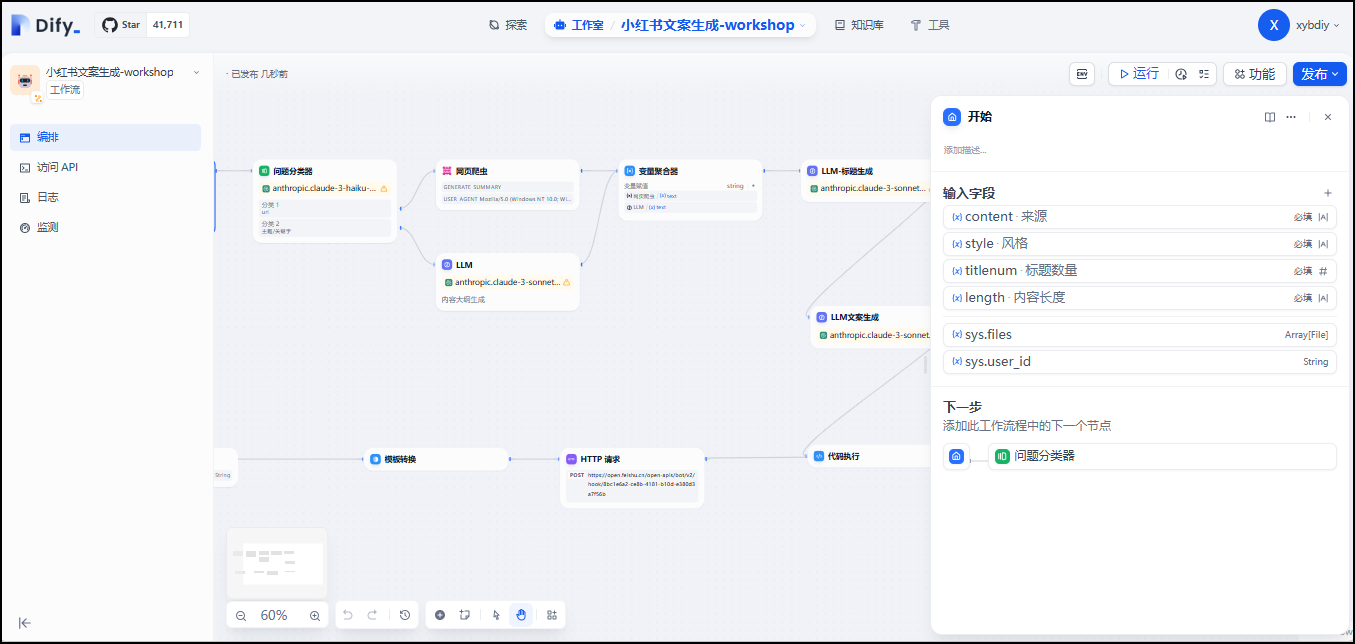Select the 网页爬虫 node on canvas
The height and width of the screenshot is (644, 1355).
(508, 185)
